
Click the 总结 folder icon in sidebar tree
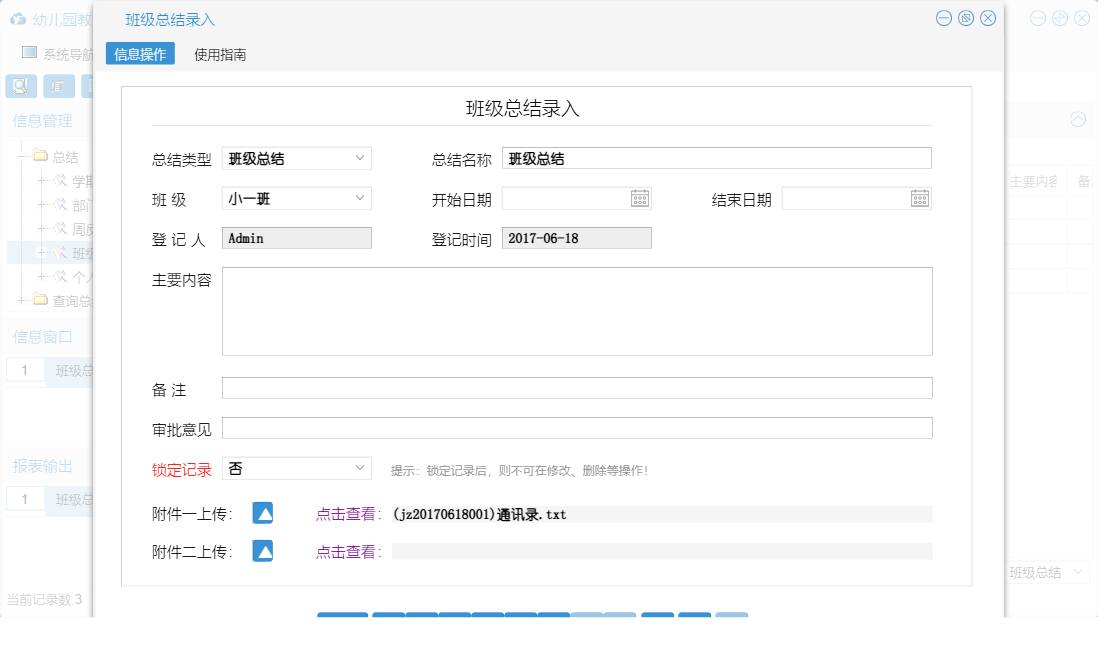tap(40, 156)
